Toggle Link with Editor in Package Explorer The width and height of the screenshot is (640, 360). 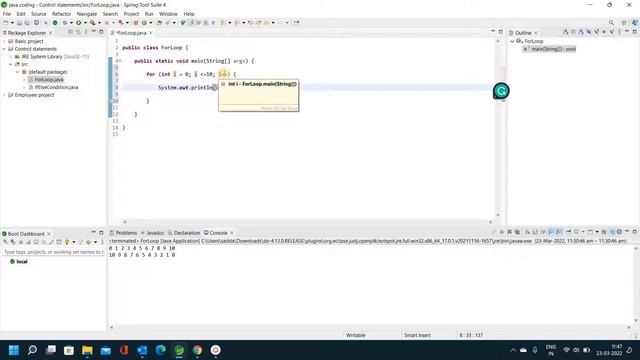tap(78, 32)
